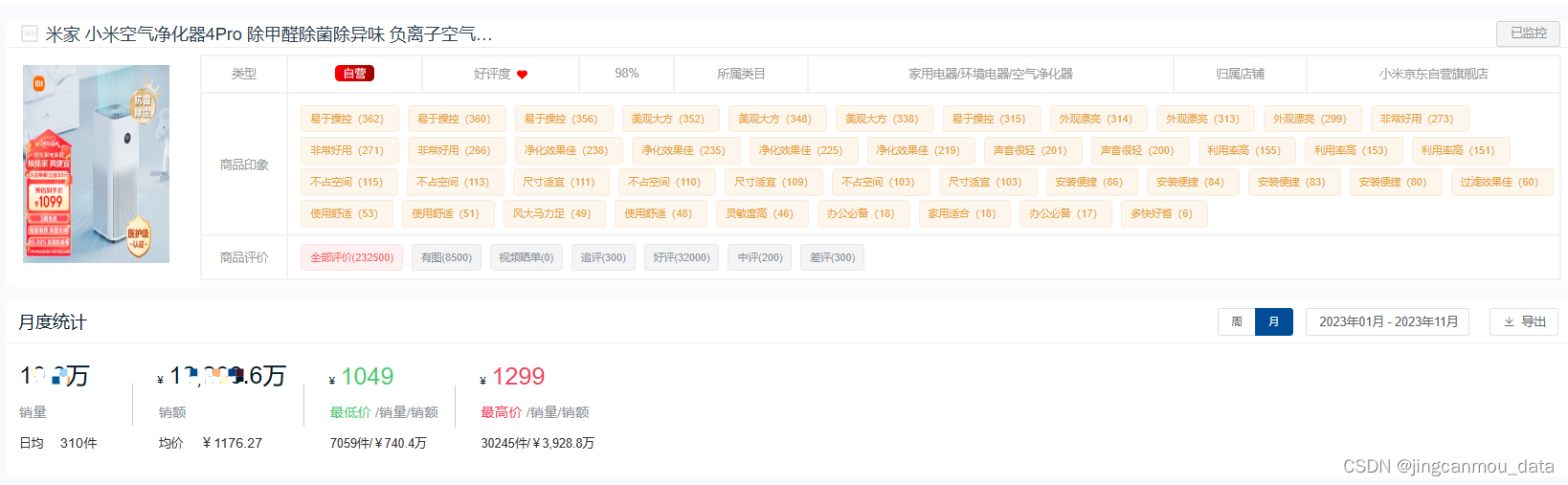Click the small image icon before the product title

30,34
